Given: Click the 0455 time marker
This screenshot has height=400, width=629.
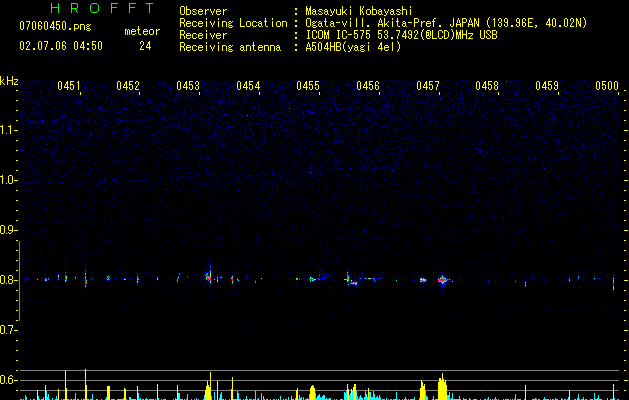Looking at the screenshot, I should click(308, 86).
